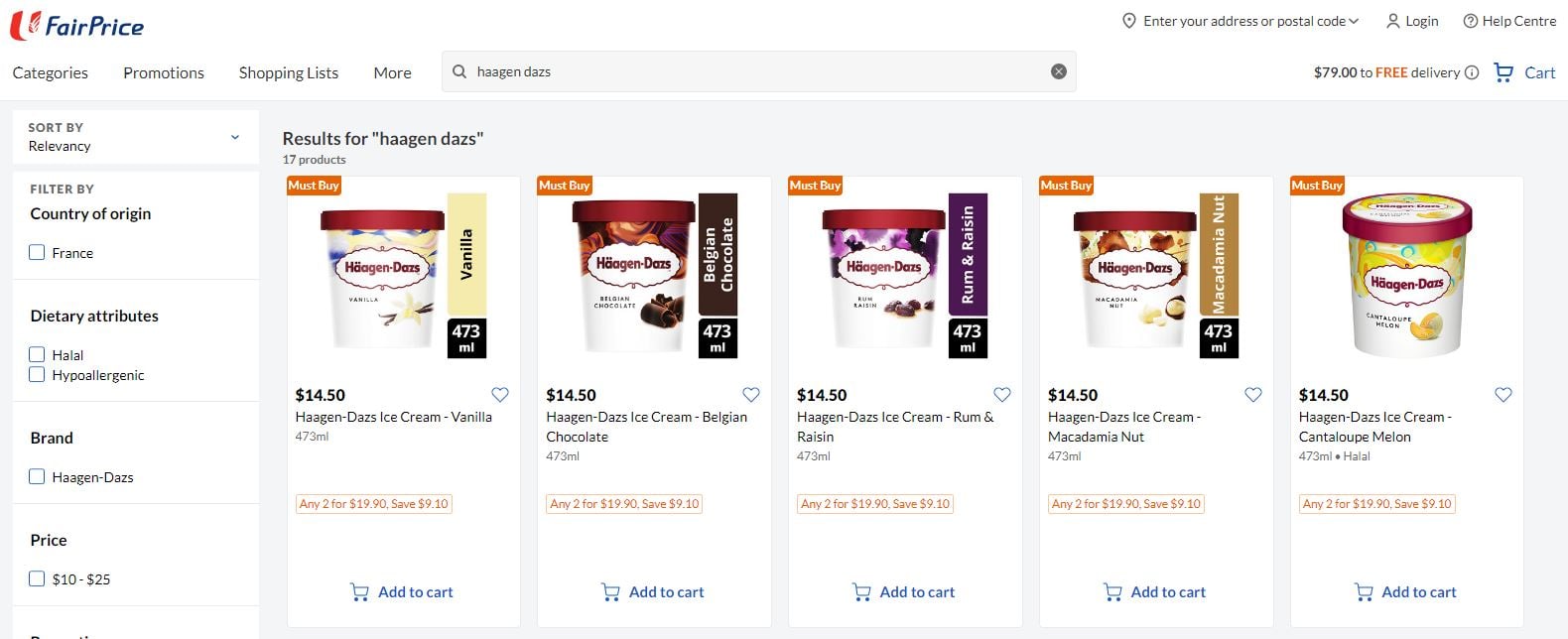
Task: Expand the address or postal code selector
Action: [x=1241, y=21]
